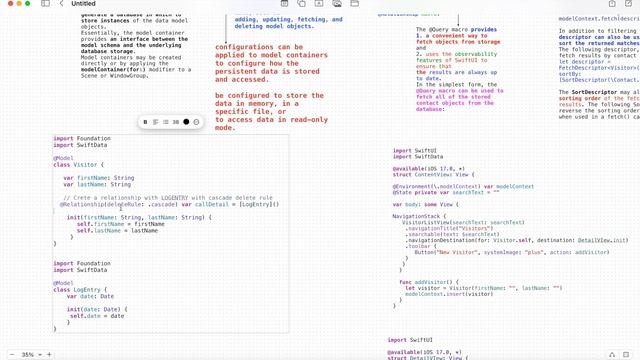Click the 'NavigationStack {' code line
The image size is (640, 360).
coord(419,216)
